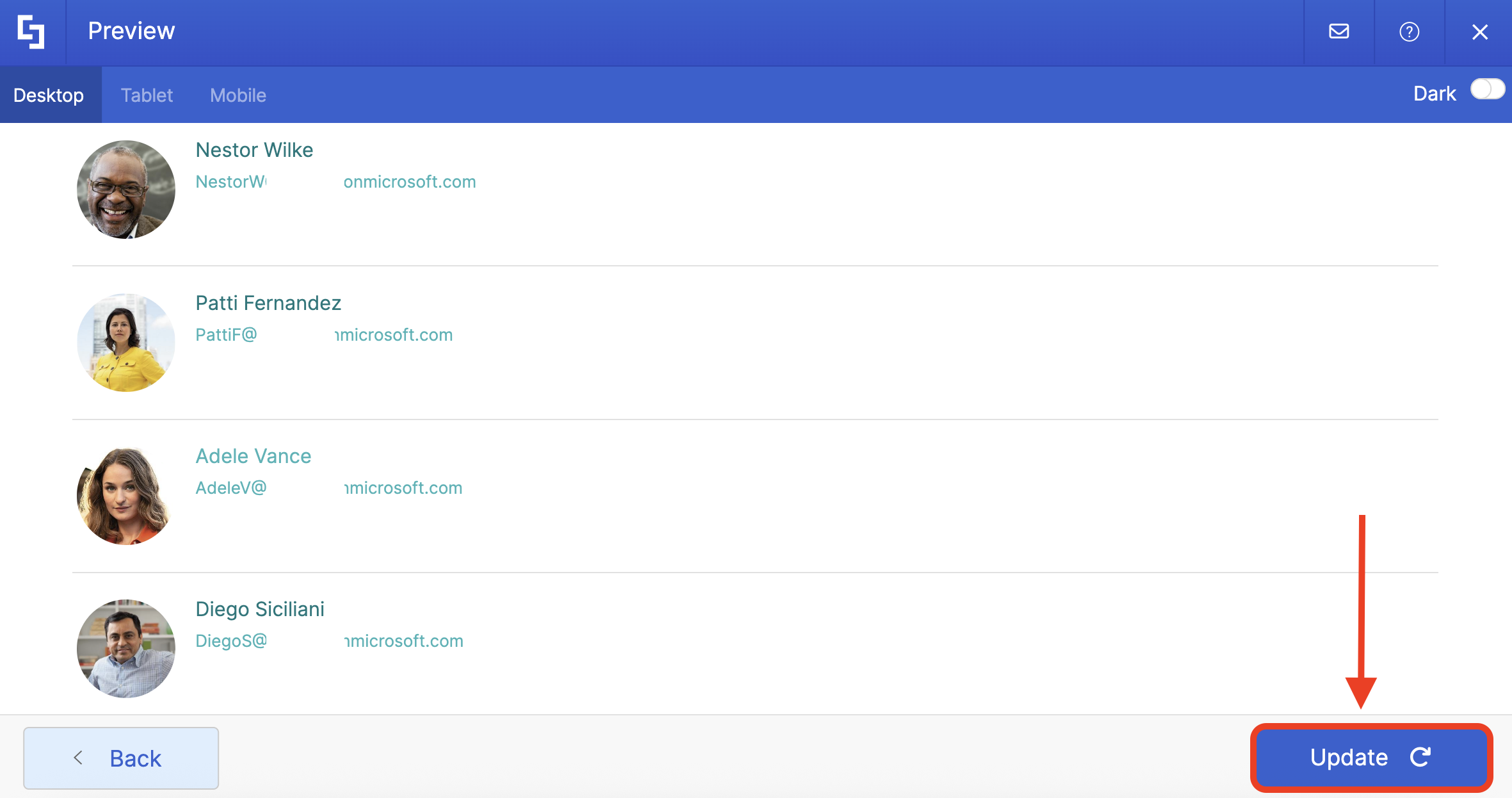Image resolution: width=1512 pixels, height=798 pixels.
Task: Toggle Dark mode switch
Action: (1486, 90)
